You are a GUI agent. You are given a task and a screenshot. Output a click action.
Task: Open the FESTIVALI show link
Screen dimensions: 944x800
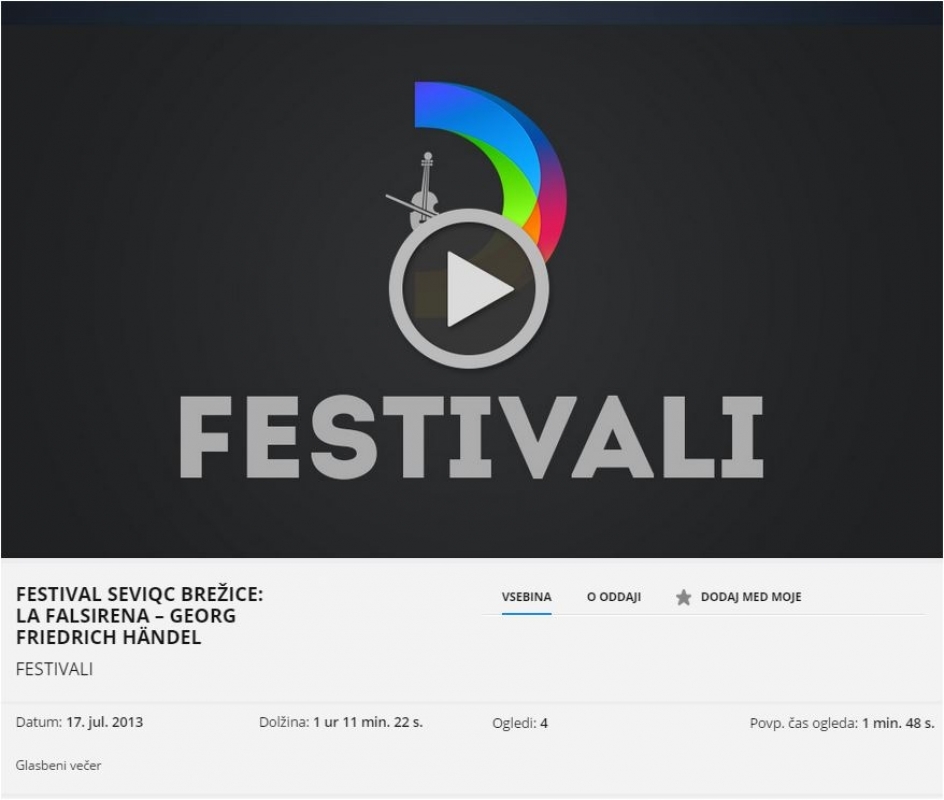(x=54, y=669)
